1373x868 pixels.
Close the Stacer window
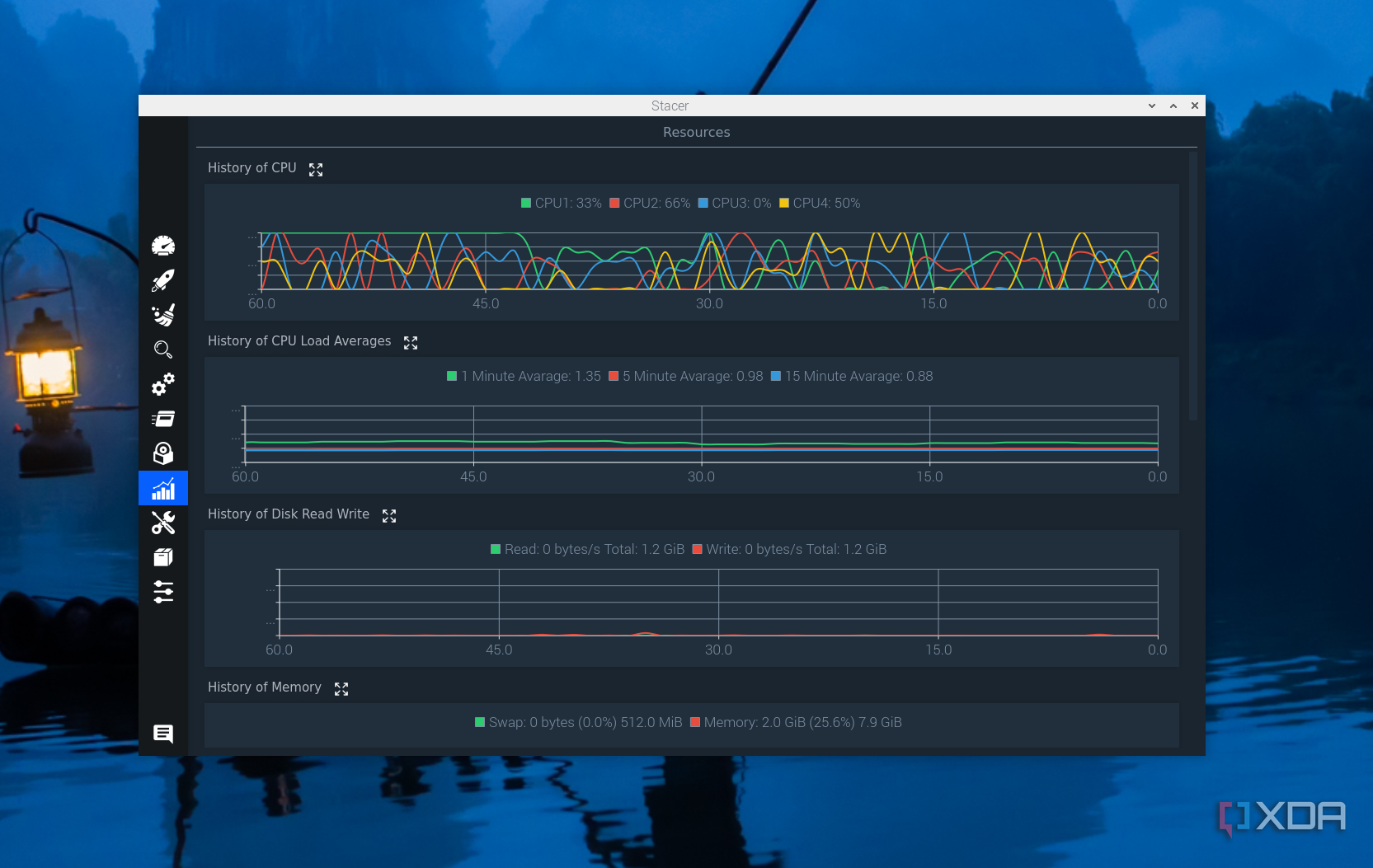(1195, 106)
